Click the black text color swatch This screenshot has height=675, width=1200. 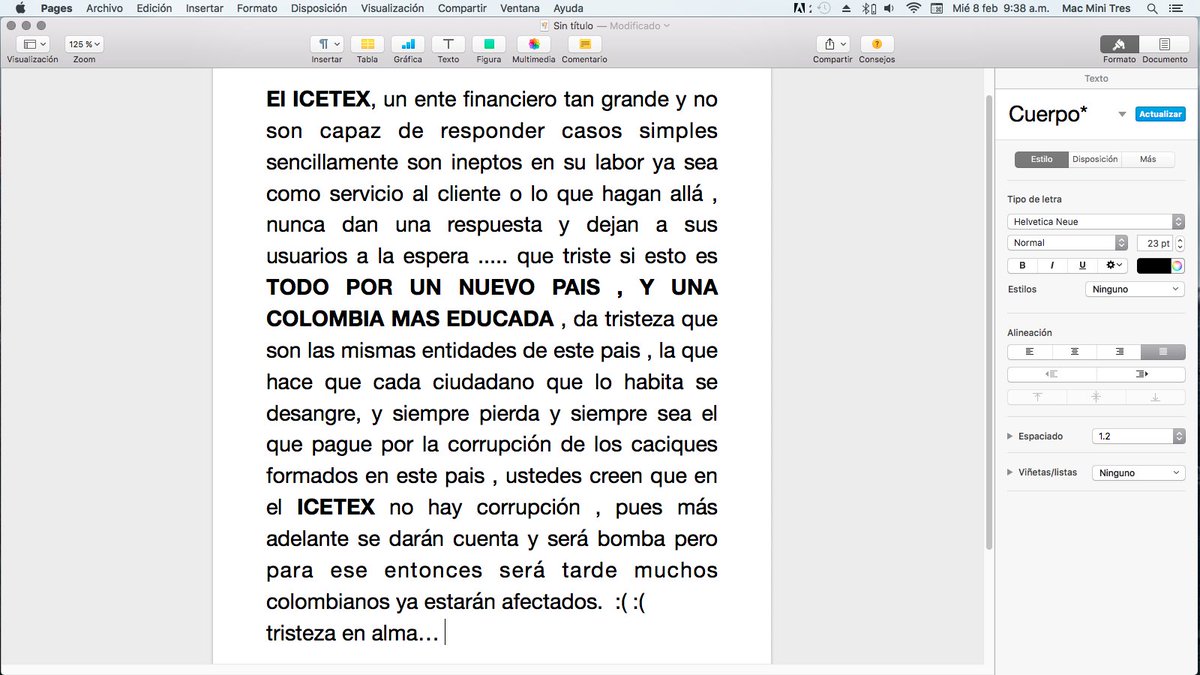coord(1154,266)
